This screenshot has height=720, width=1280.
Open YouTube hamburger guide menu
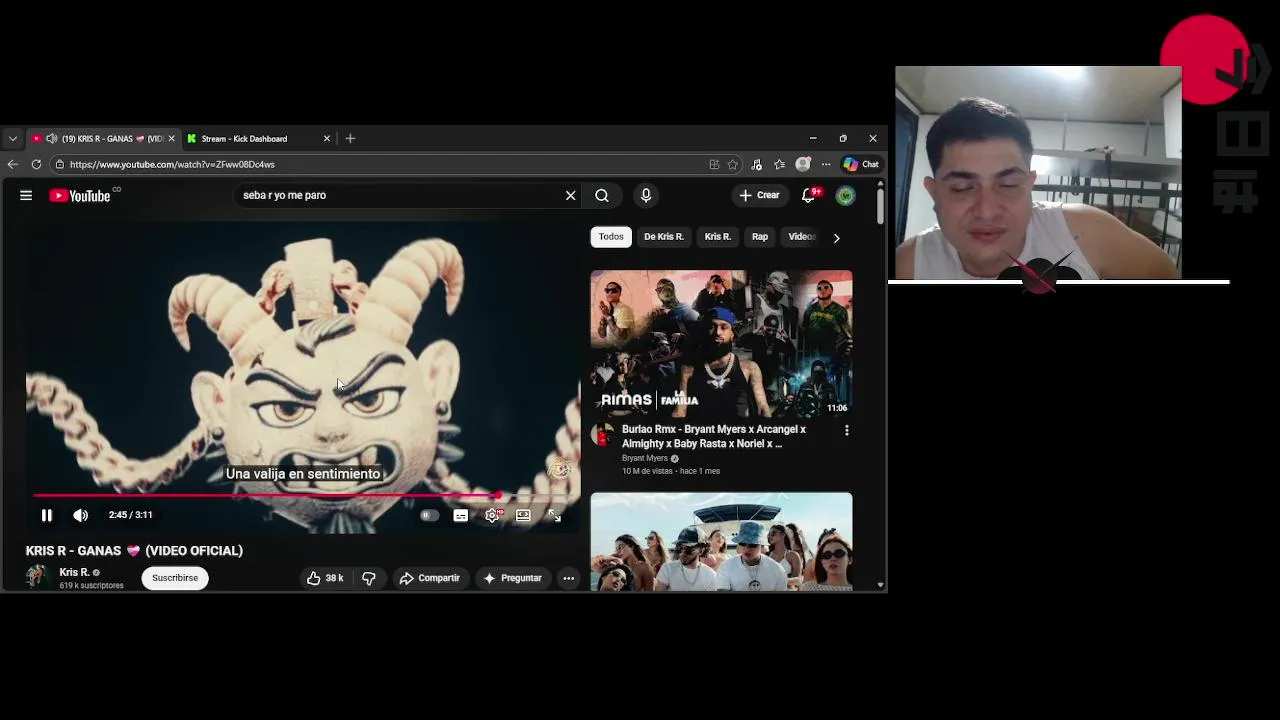[26, 195]
